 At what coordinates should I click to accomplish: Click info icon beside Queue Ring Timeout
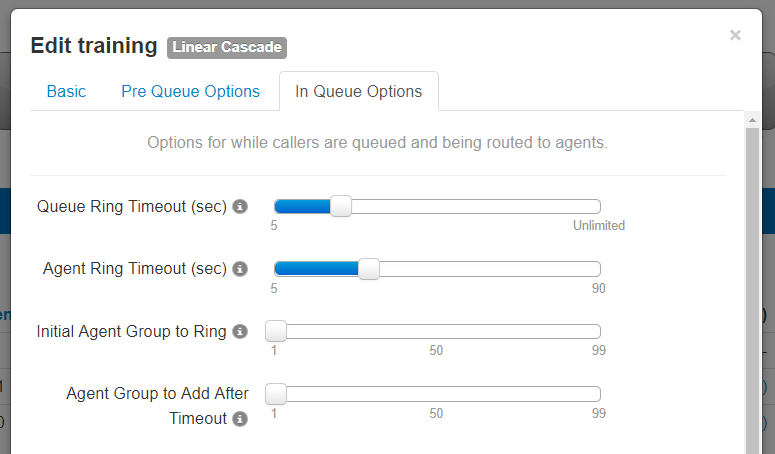[240, 206]
